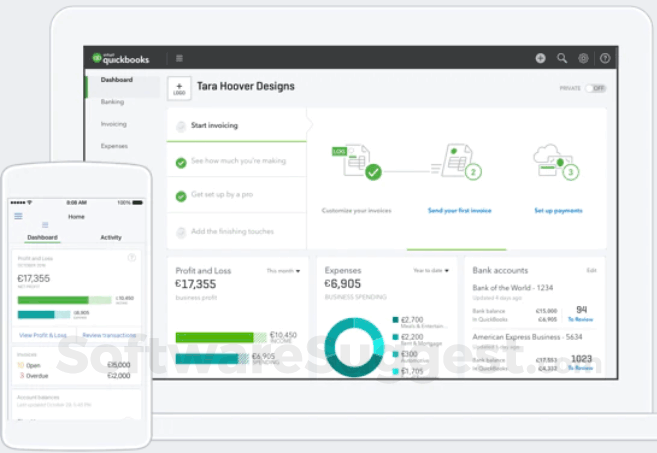Viewport: 657px width, 453px height.
Task: Open the help question mark icon
Action: [605, 58]
